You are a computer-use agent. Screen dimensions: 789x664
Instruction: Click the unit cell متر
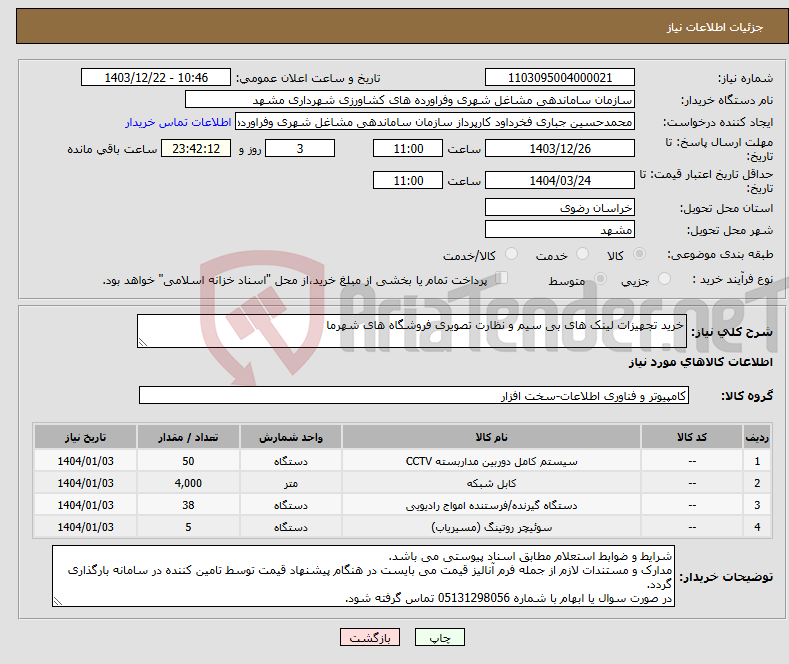click(x=291, y=483)
